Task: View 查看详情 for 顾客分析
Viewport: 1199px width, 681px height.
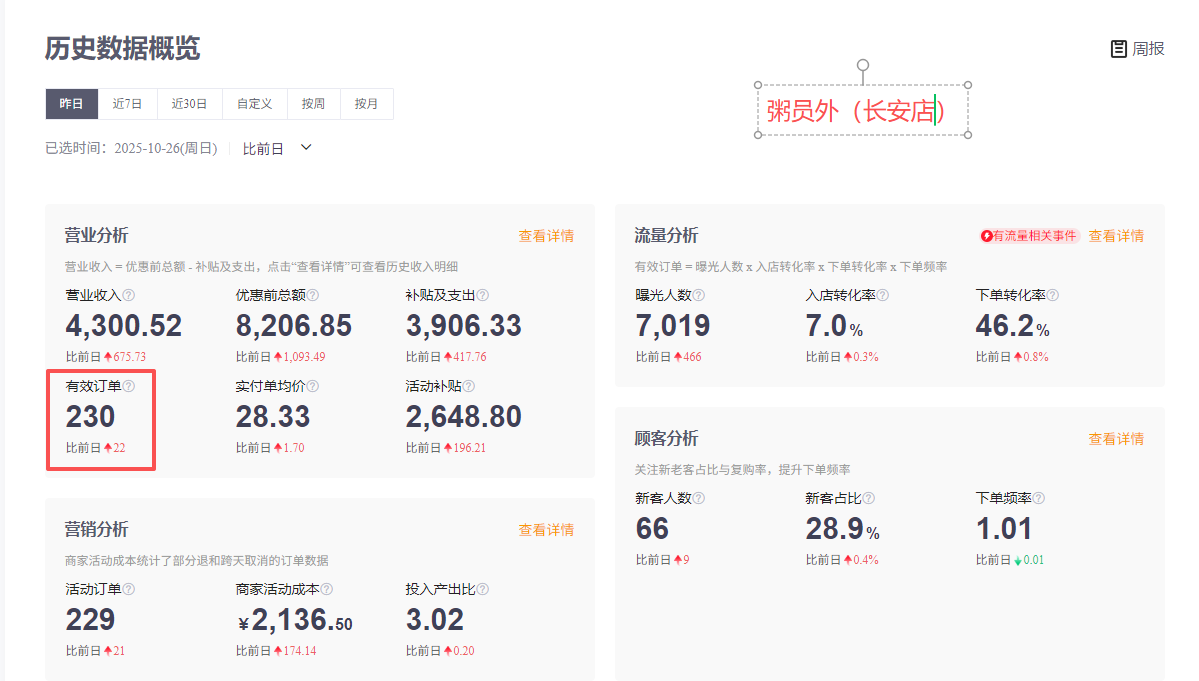Action: 1116,439
